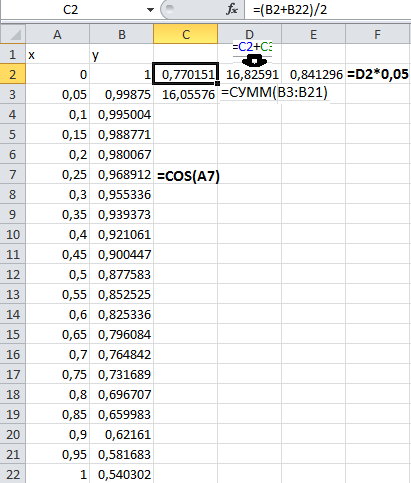Click the fill handle of cell C2
Viewport: 411px width, 483px height.
[x=217, y=83]
